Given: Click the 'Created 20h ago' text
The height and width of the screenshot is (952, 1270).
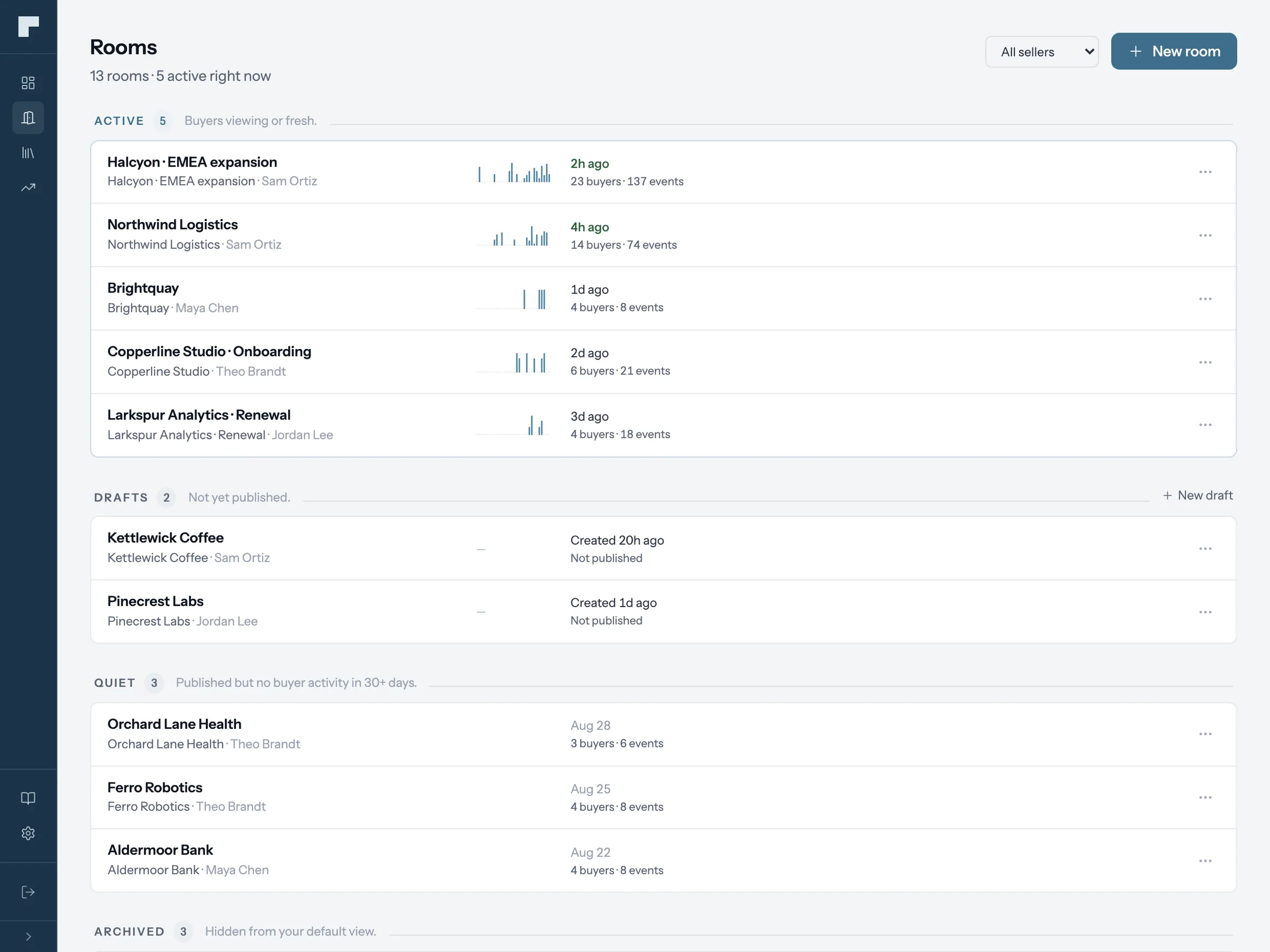Looking at the screenshot, I should (617, 540).
